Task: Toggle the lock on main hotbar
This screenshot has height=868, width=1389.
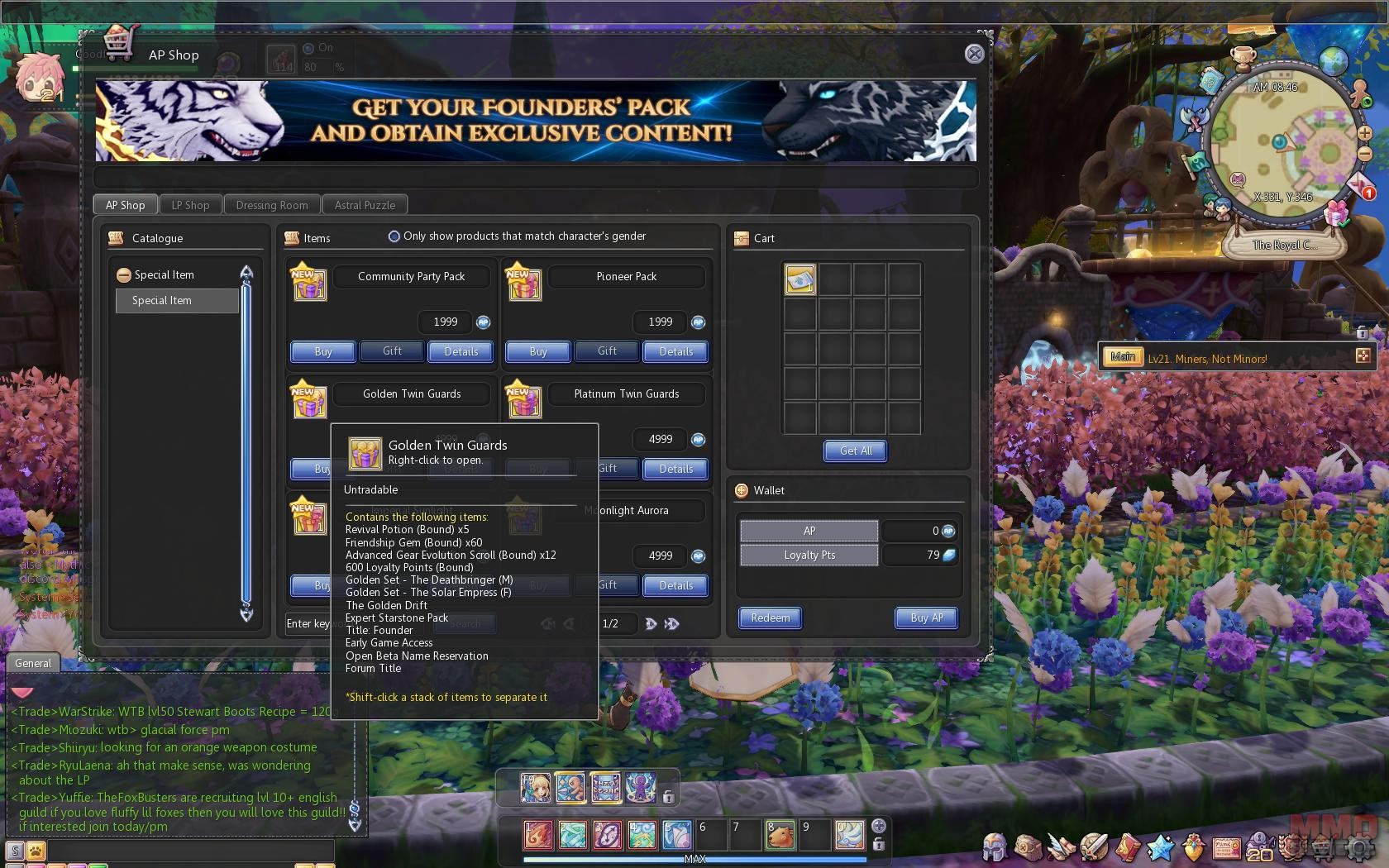Action: pos(879,844)
